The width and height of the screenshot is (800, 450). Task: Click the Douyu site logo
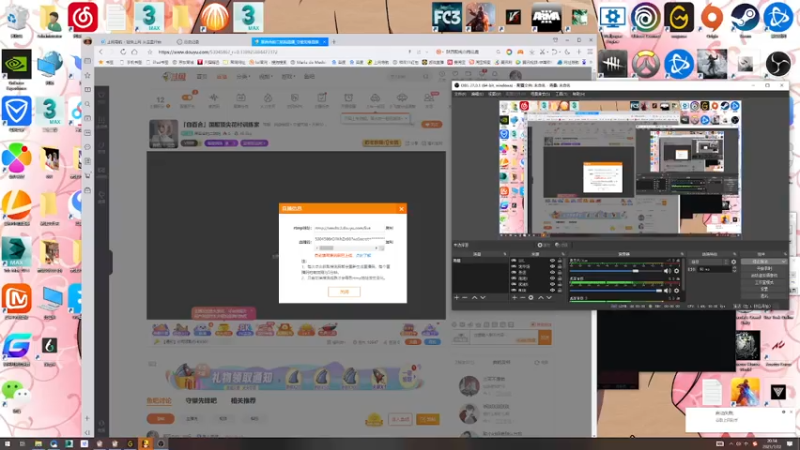coord(174,77)
